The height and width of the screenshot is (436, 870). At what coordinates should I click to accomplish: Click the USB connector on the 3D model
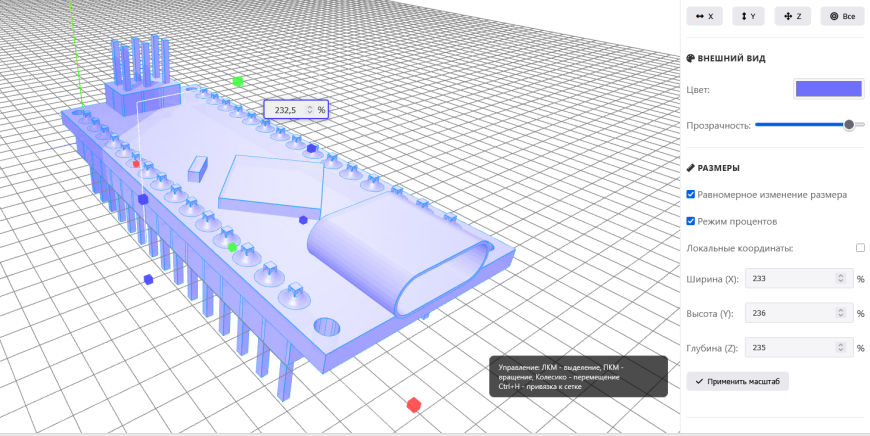[x=399, y=255]
